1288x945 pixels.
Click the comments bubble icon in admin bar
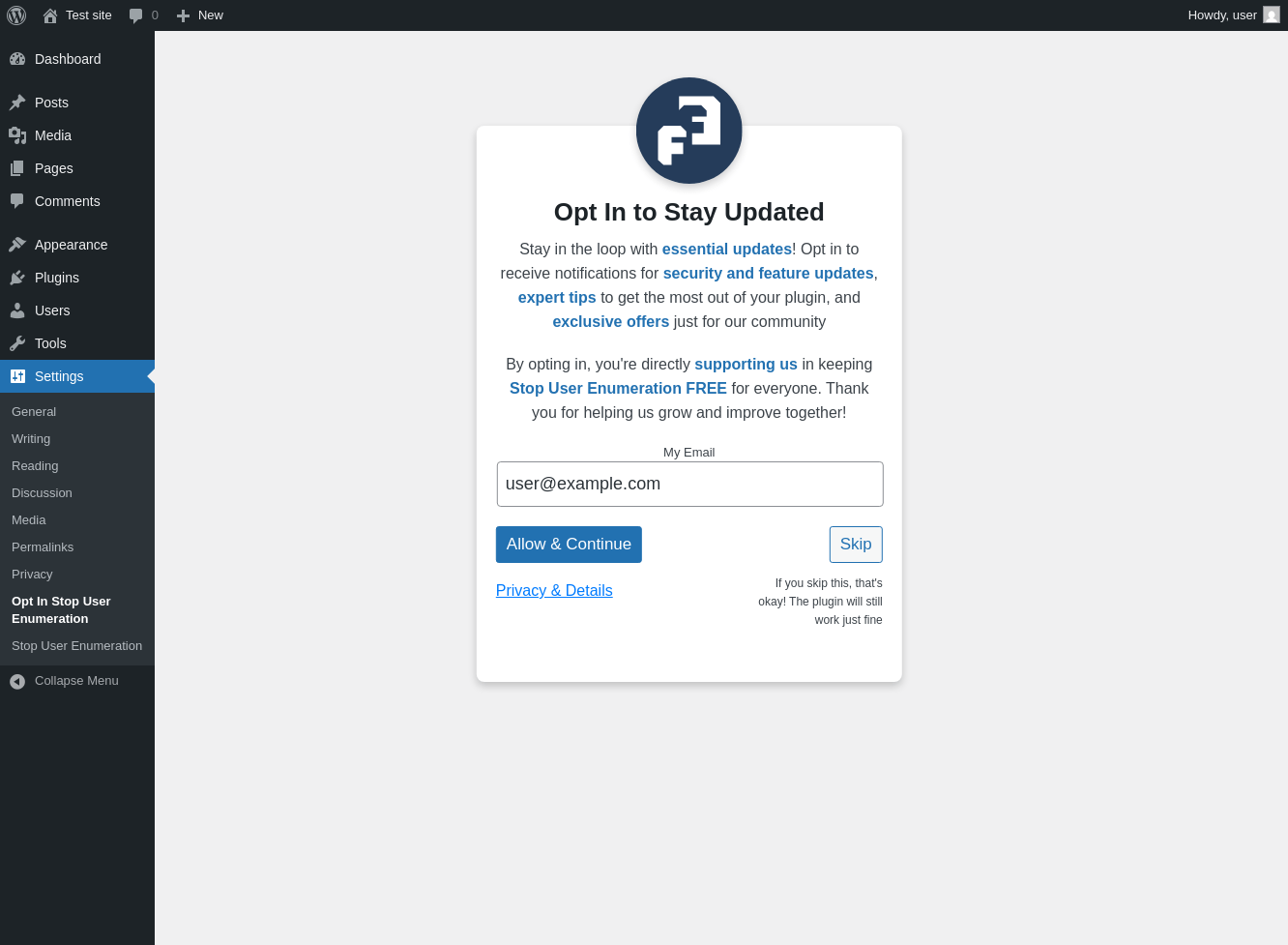136,15
